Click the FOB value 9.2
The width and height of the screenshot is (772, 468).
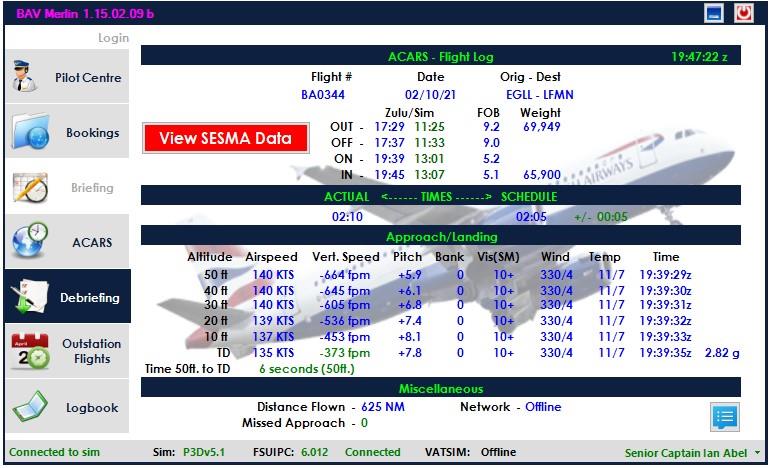pyautogui.click(x=491, y=127)
